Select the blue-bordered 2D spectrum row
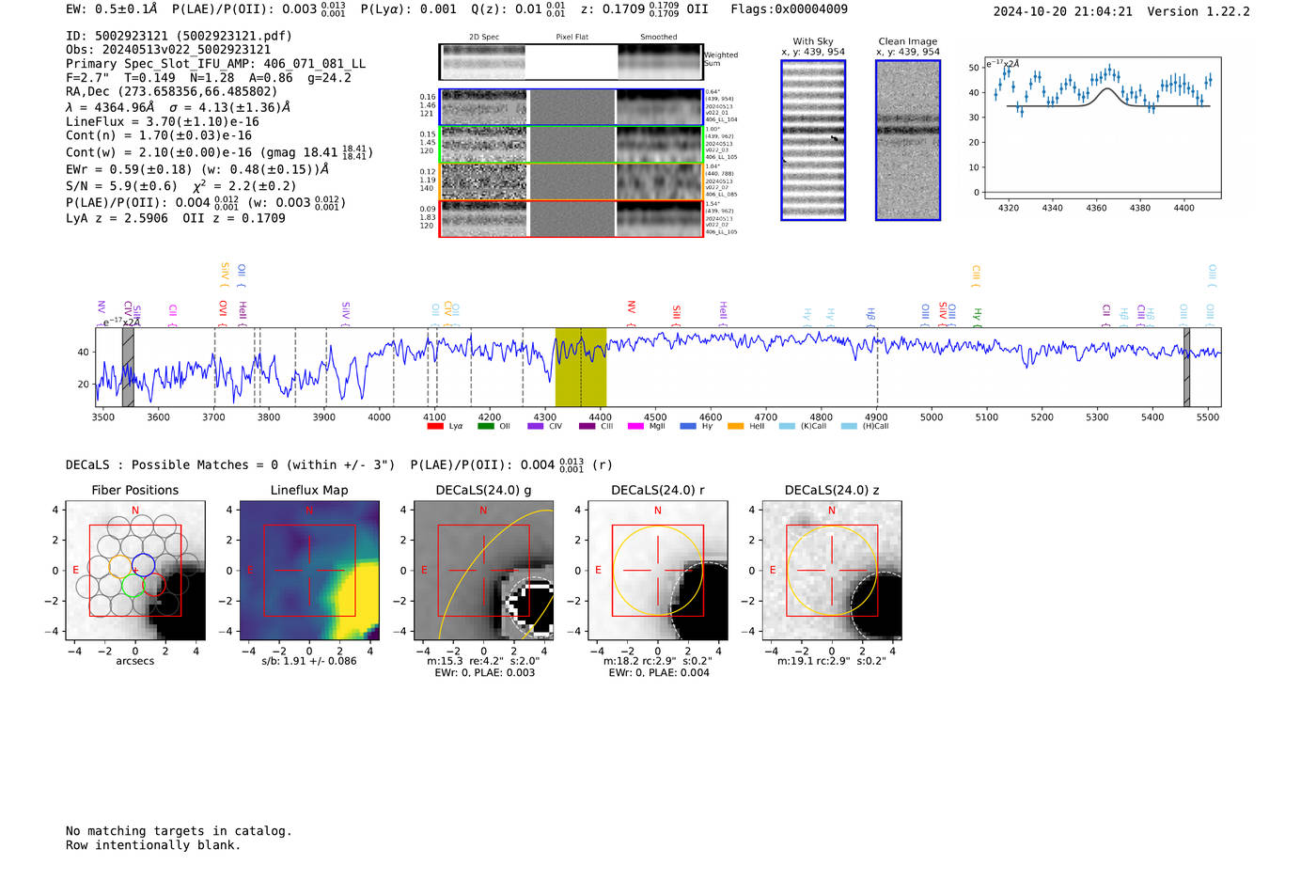This screenshot has height=896, width=1316. click(571, 107)
